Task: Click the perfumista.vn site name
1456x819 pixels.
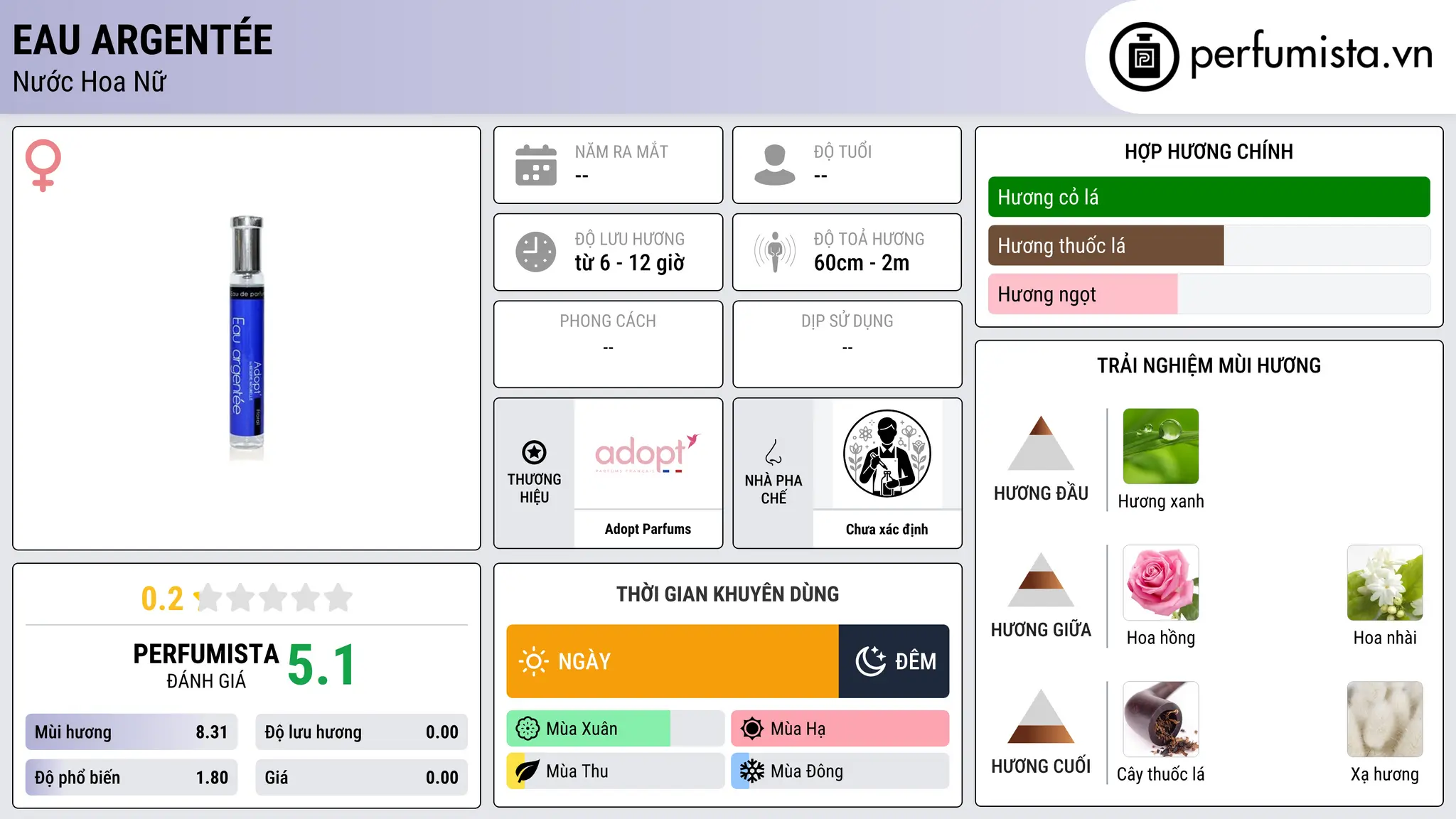Action: (1312, 54)
